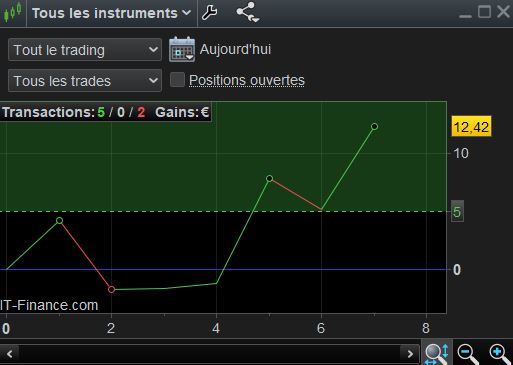
Task: Open the calendar date picker icon
Action: click(x=182, y=49)
